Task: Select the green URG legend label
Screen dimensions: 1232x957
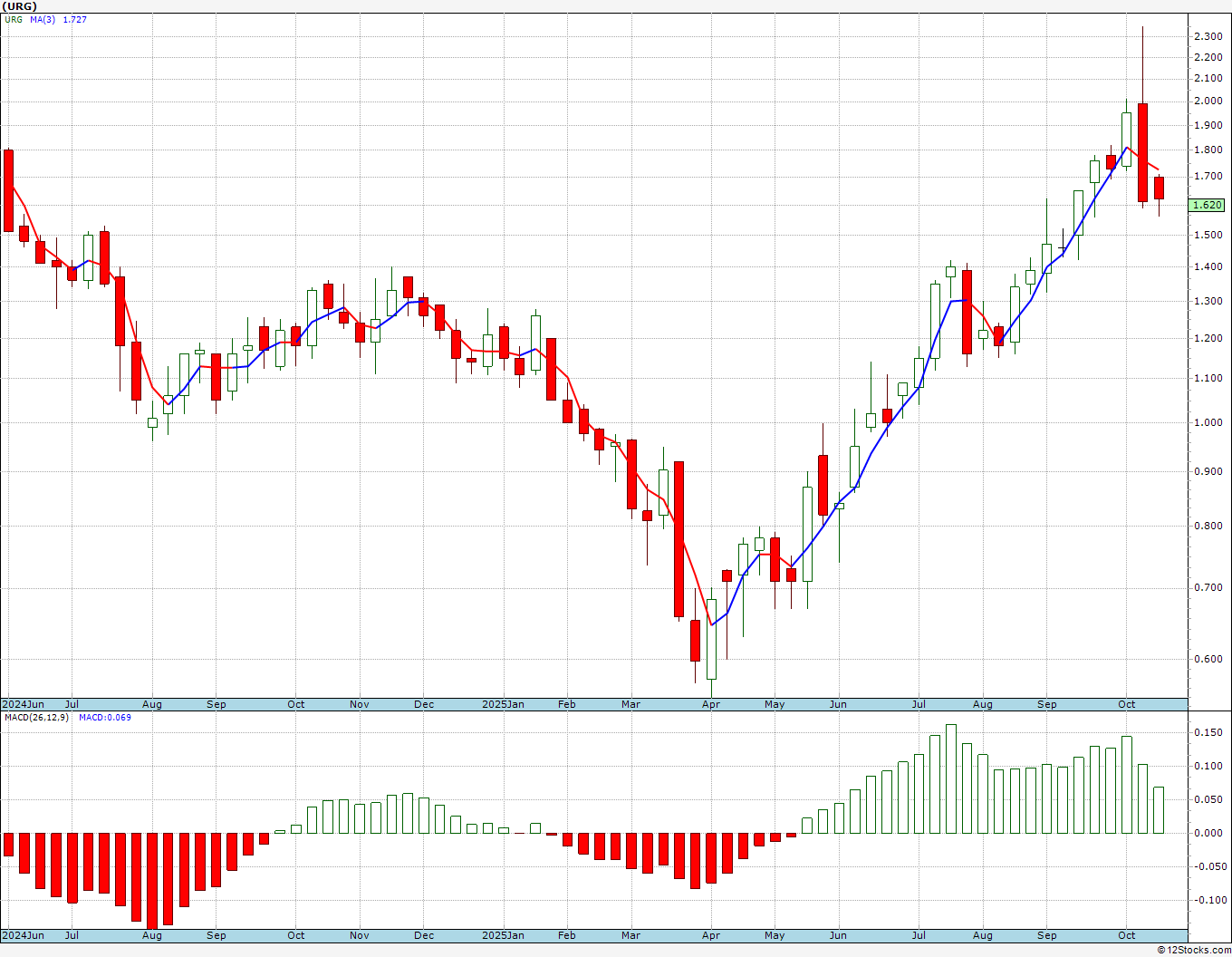Action: tap(14, 19)
